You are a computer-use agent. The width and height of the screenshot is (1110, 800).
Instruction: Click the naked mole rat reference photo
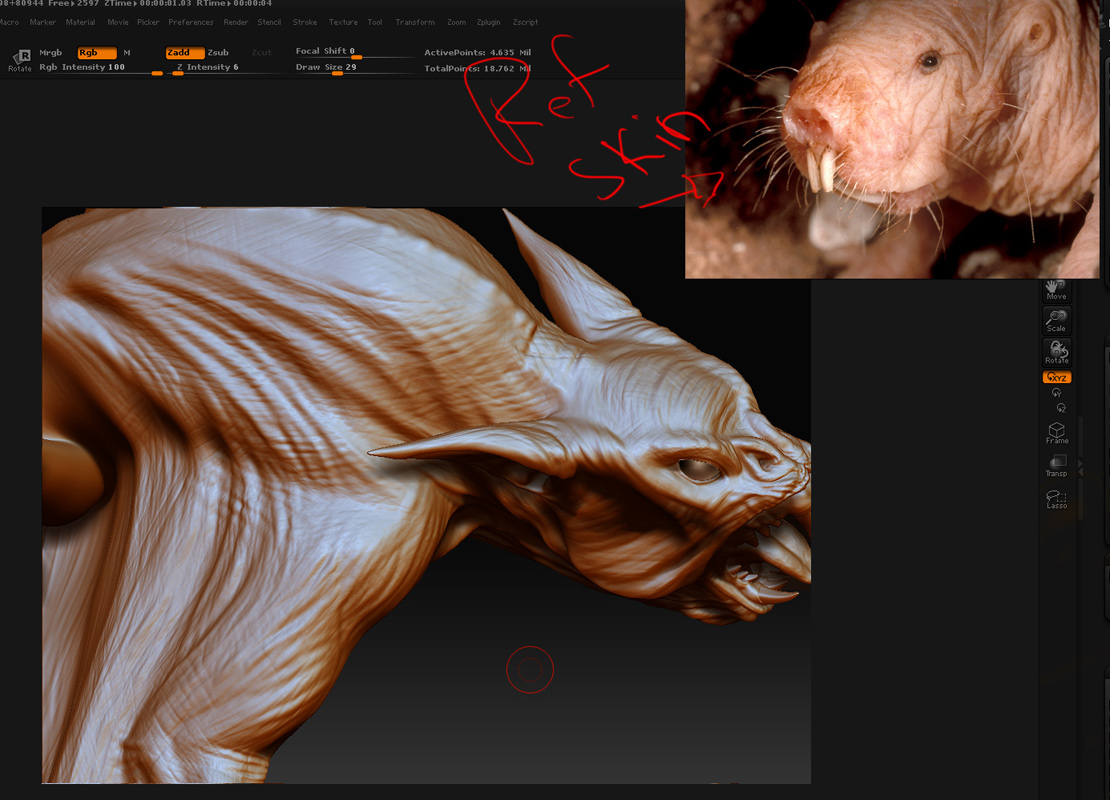(x=892, y=139)
